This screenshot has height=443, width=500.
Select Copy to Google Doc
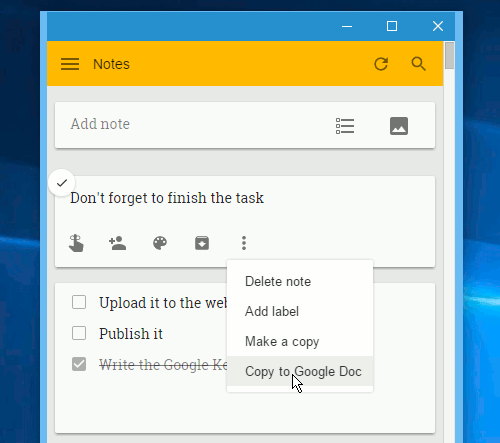click(300, 371)
